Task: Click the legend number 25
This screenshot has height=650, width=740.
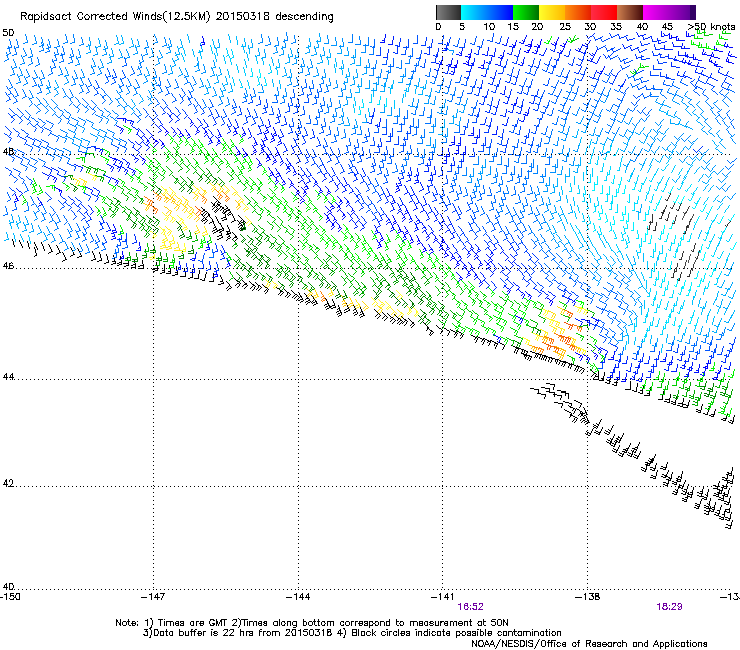Action: [565, 27]
